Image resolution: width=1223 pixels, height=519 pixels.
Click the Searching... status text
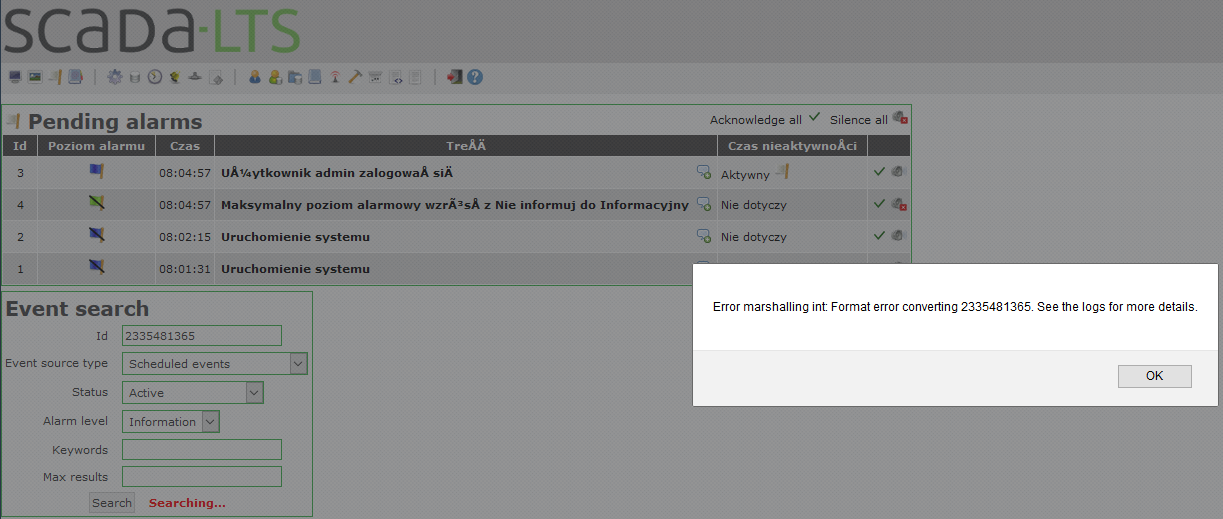click(x=187, y=503)
